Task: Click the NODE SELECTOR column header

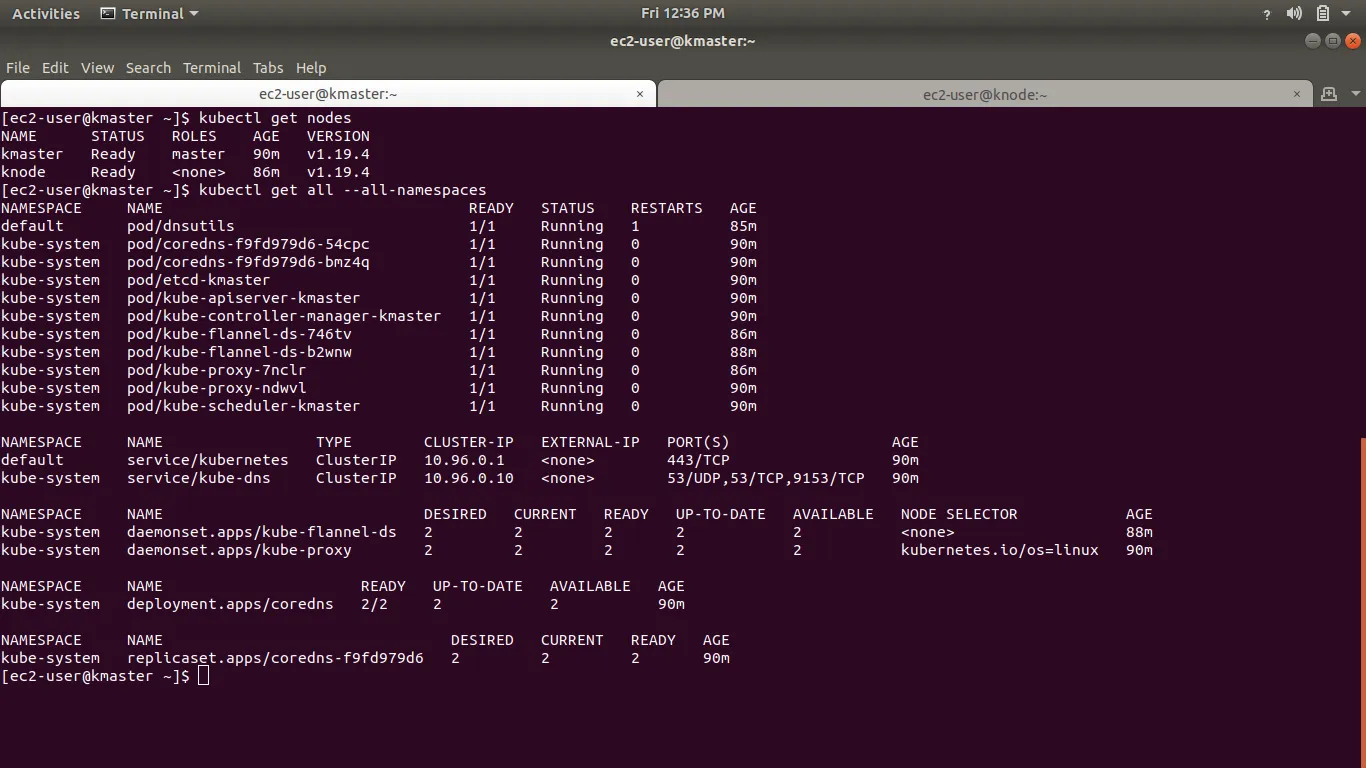Action: click(959, 514)
